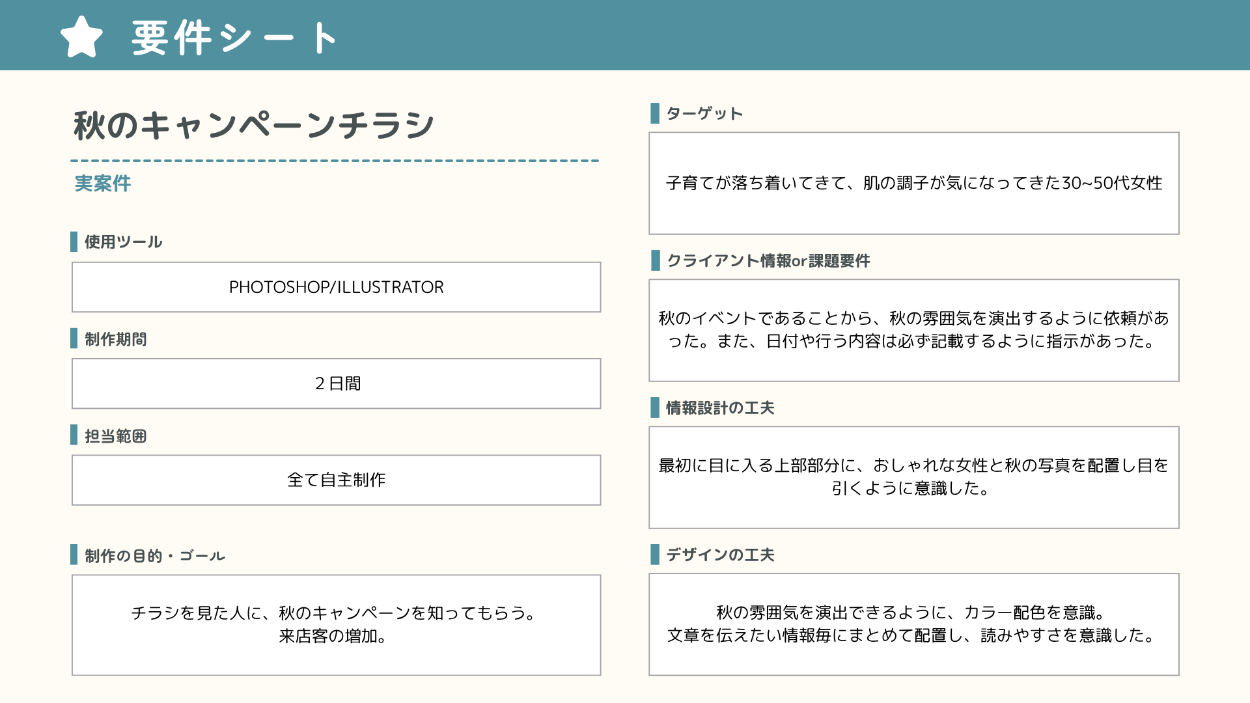Select the 制作の目的・ゴール section label
The height and width of the screenshot is (703, 1250).
(x=154, y=555)
